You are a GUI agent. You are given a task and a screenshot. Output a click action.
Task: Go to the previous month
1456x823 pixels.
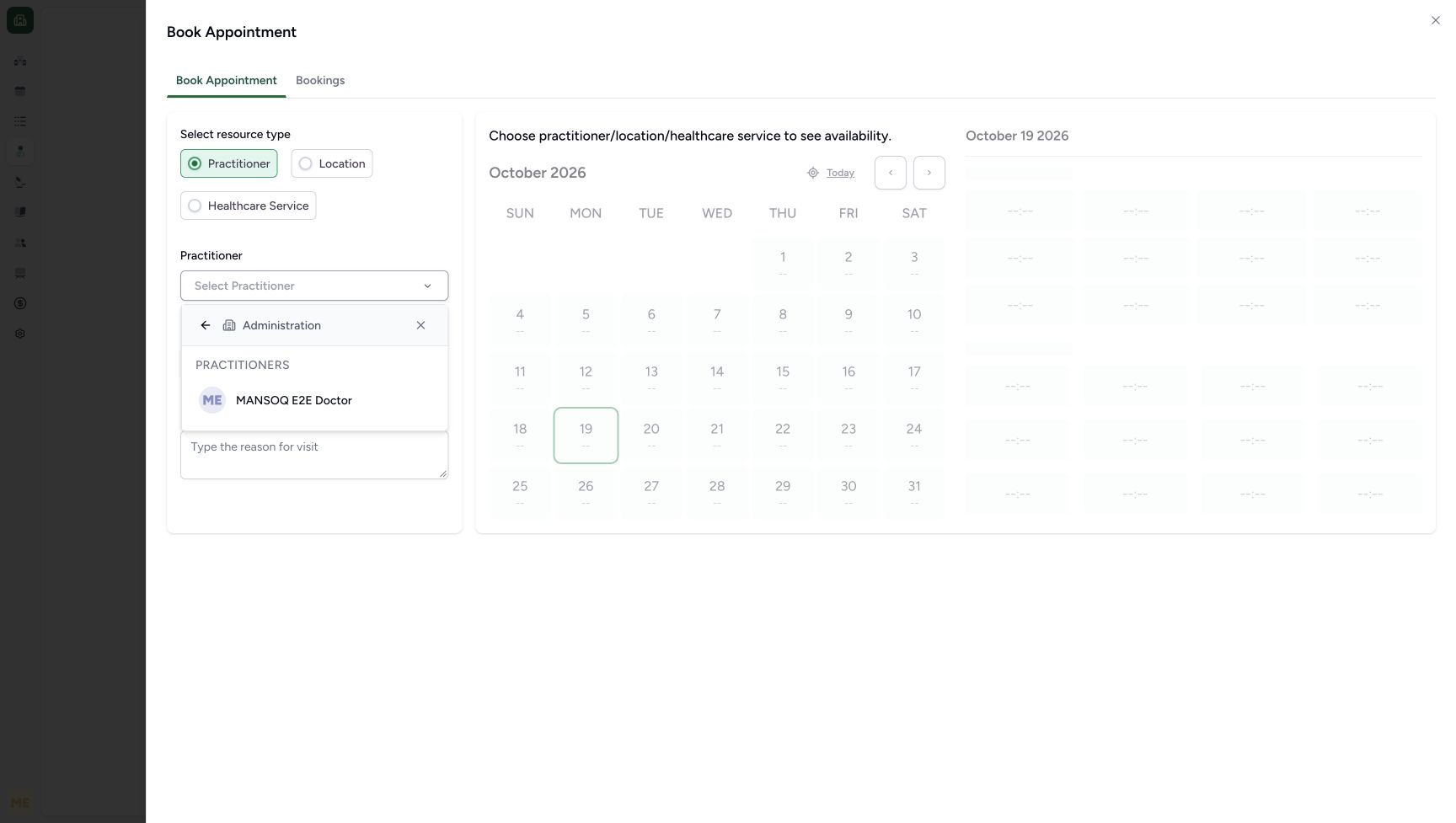point(890,173)
